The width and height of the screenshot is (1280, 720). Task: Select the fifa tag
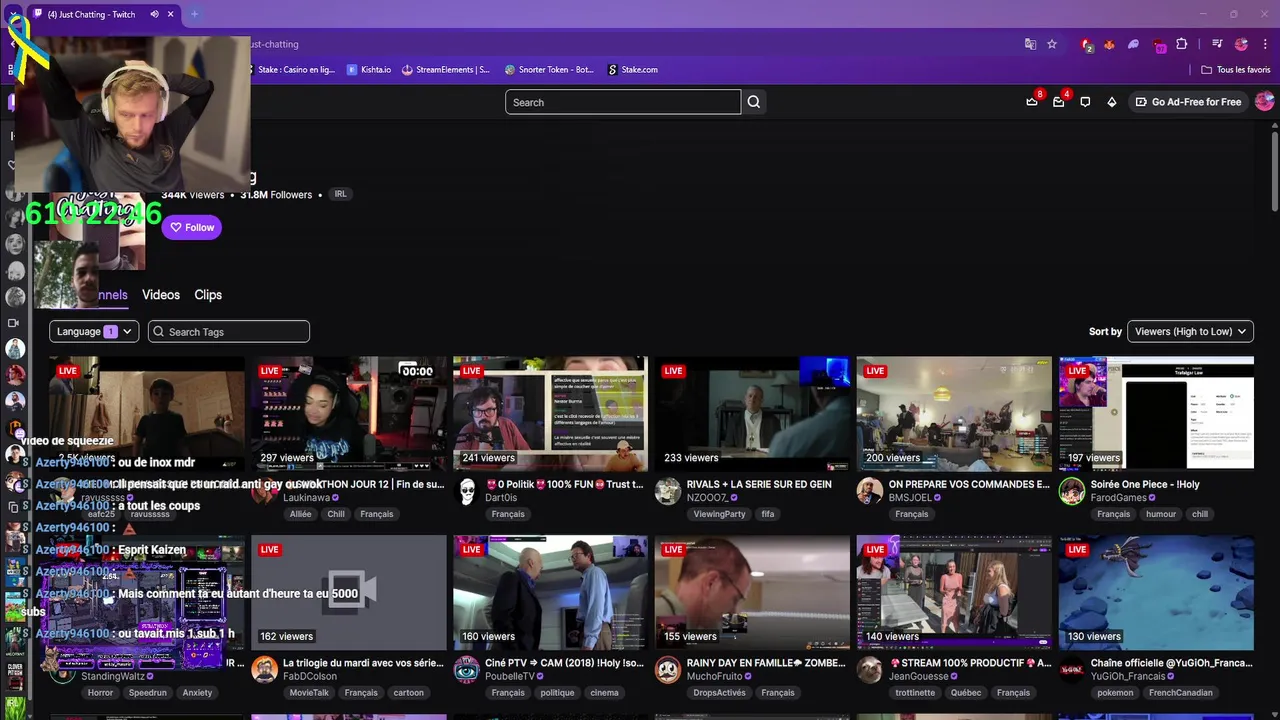click(768, 514)
